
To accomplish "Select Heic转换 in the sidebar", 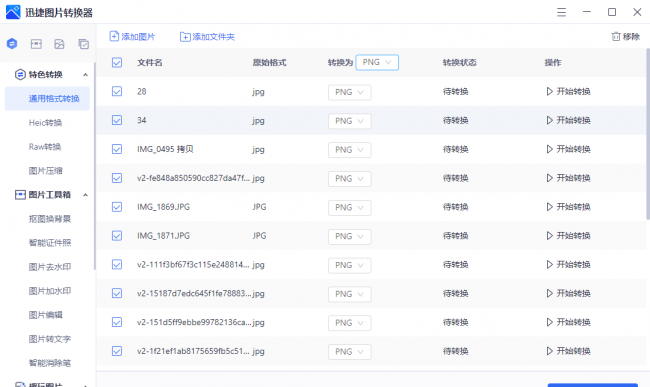I will point(45,123).
